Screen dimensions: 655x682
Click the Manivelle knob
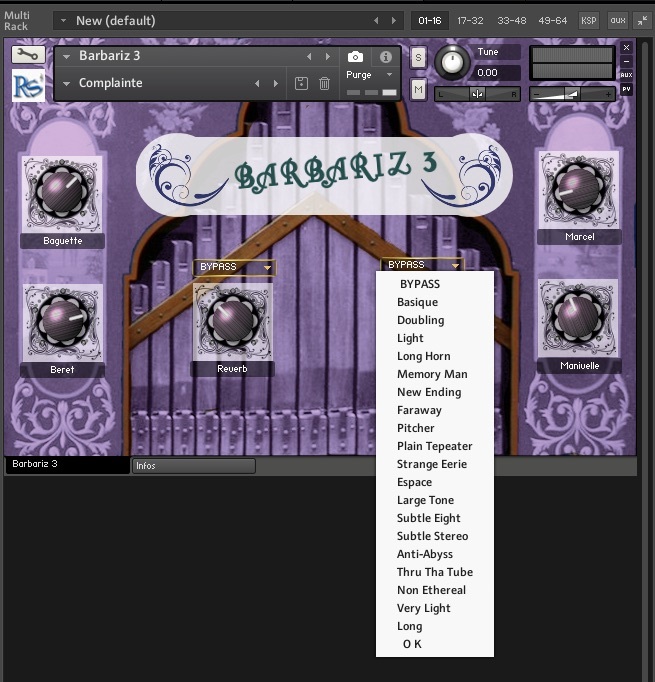[578, 317]
